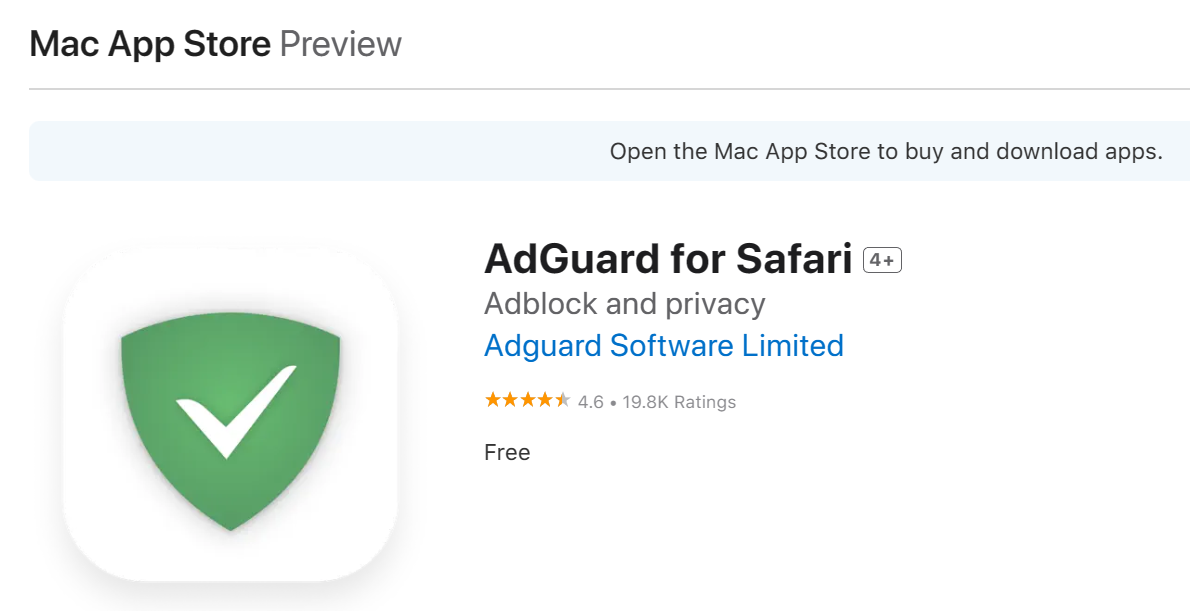Select the third orange rating star
This screenshot has height=611, width=1190.
(527, 401)
